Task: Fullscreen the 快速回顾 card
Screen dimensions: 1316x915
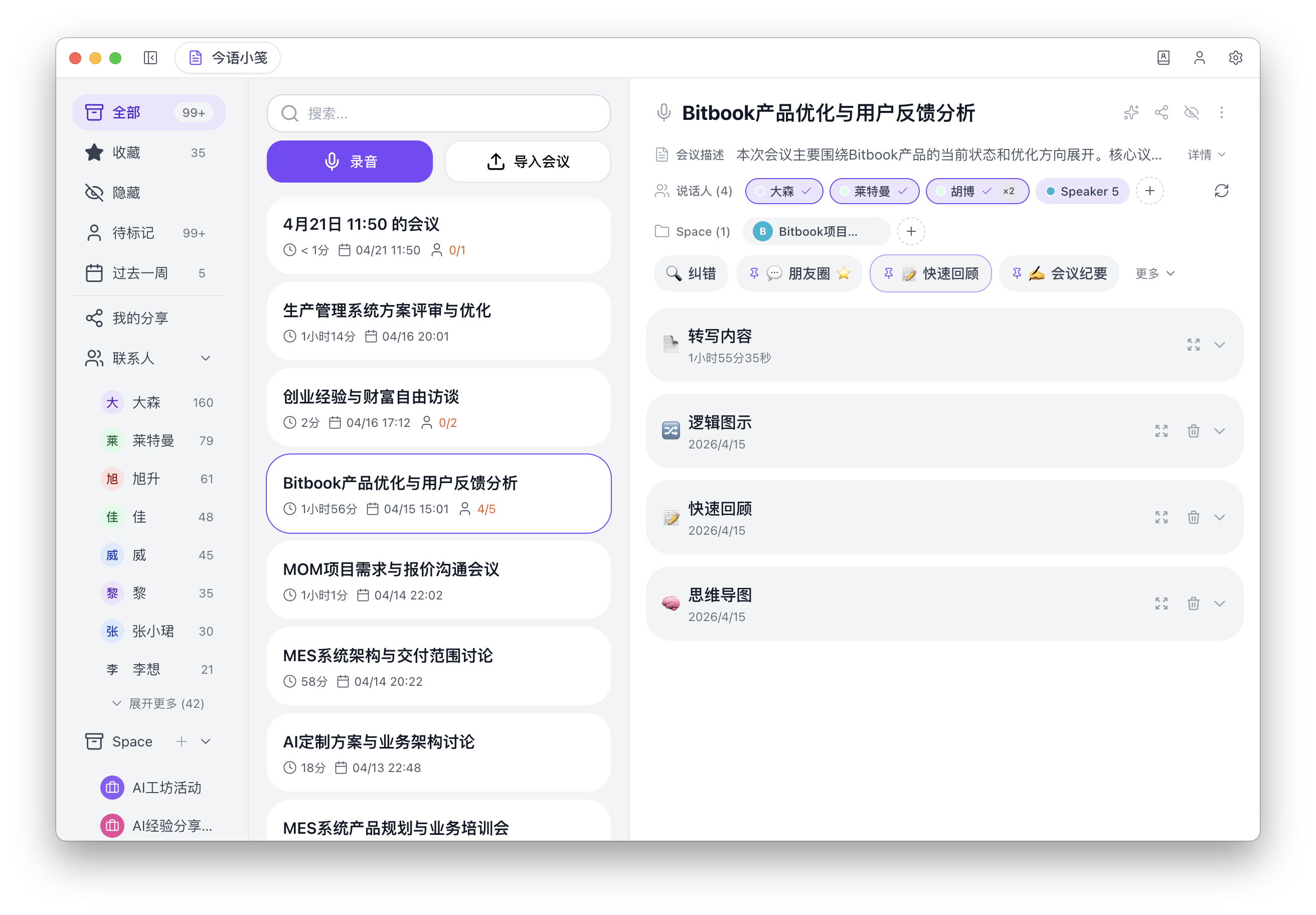Action: tap(1161, 517)
